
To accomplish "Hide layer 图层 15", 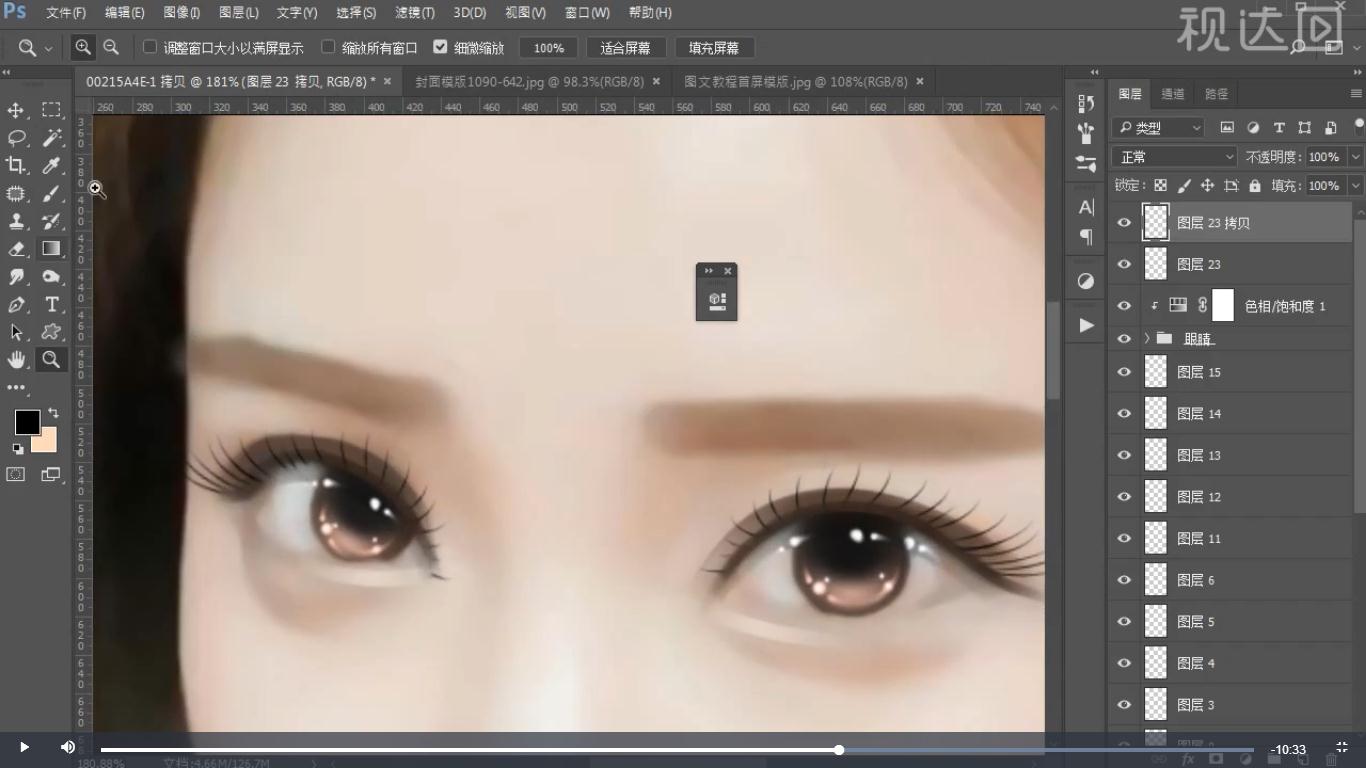I will point(1124,372).
